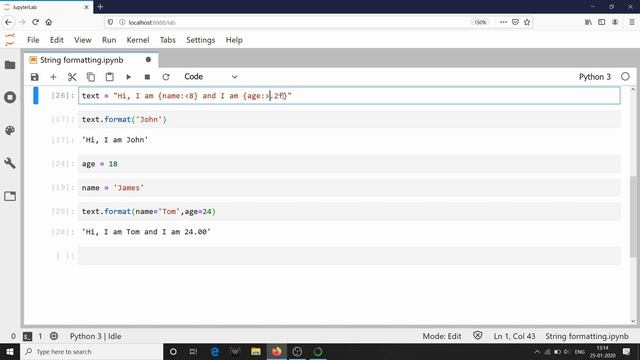Screen dimensions: 640x360
Task: Click Ln 1, Col 43 status entry
Action: coord(514,336)
